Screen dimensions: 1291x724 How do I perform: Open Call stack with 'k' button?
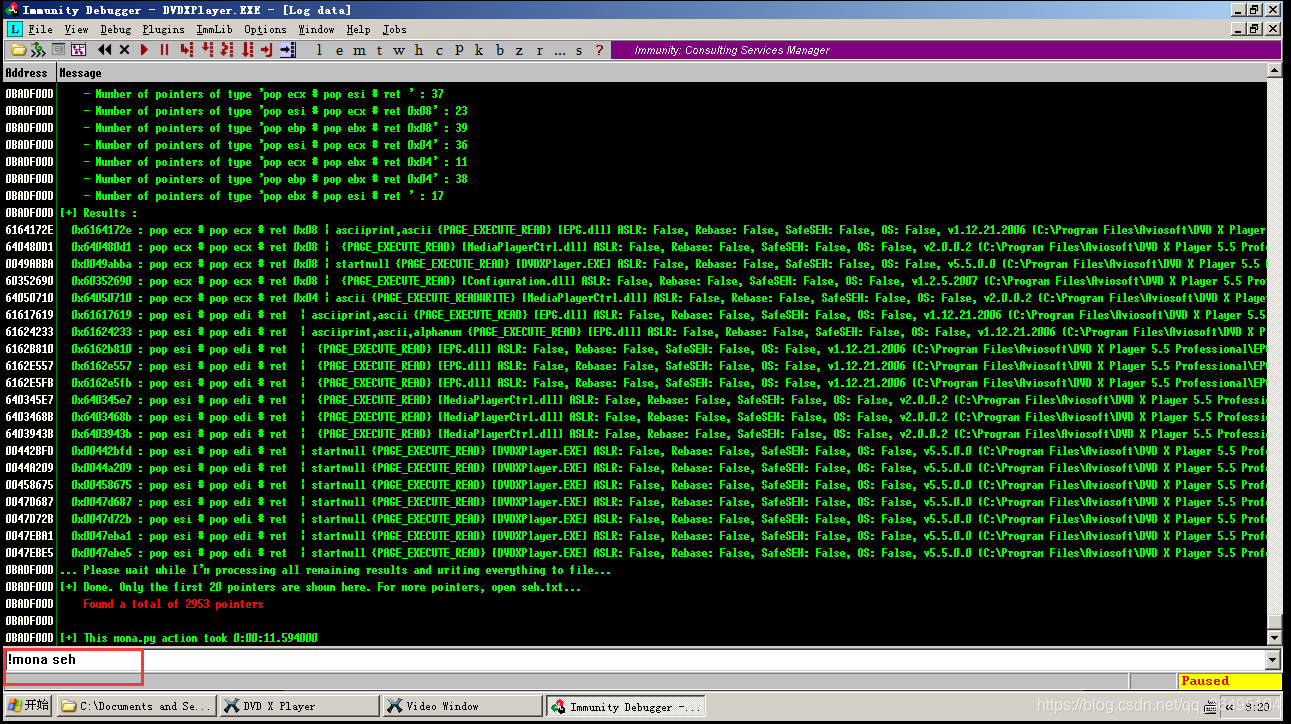click(479, 50)
